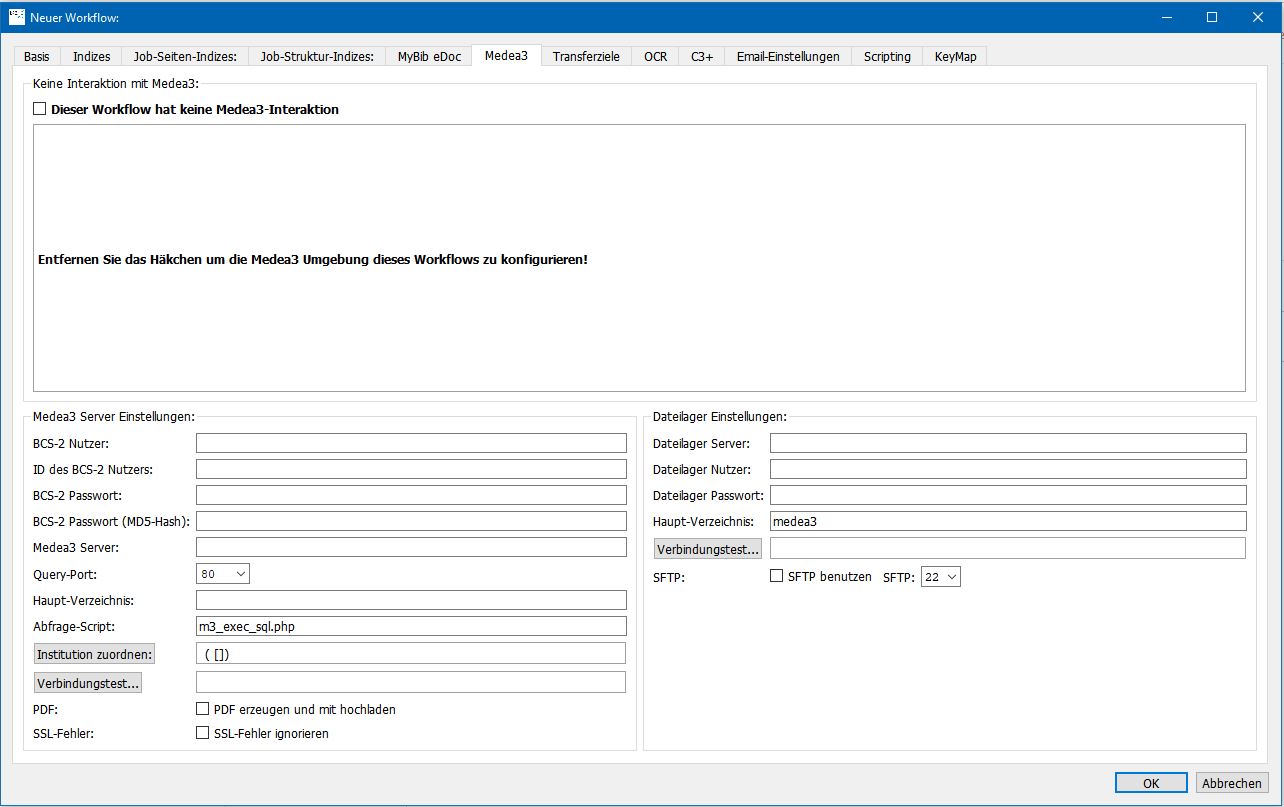Viewport: 1284px width, 807px height.
Task: Click Medea3 Verbindungstest result field
Action: [411, 682]
